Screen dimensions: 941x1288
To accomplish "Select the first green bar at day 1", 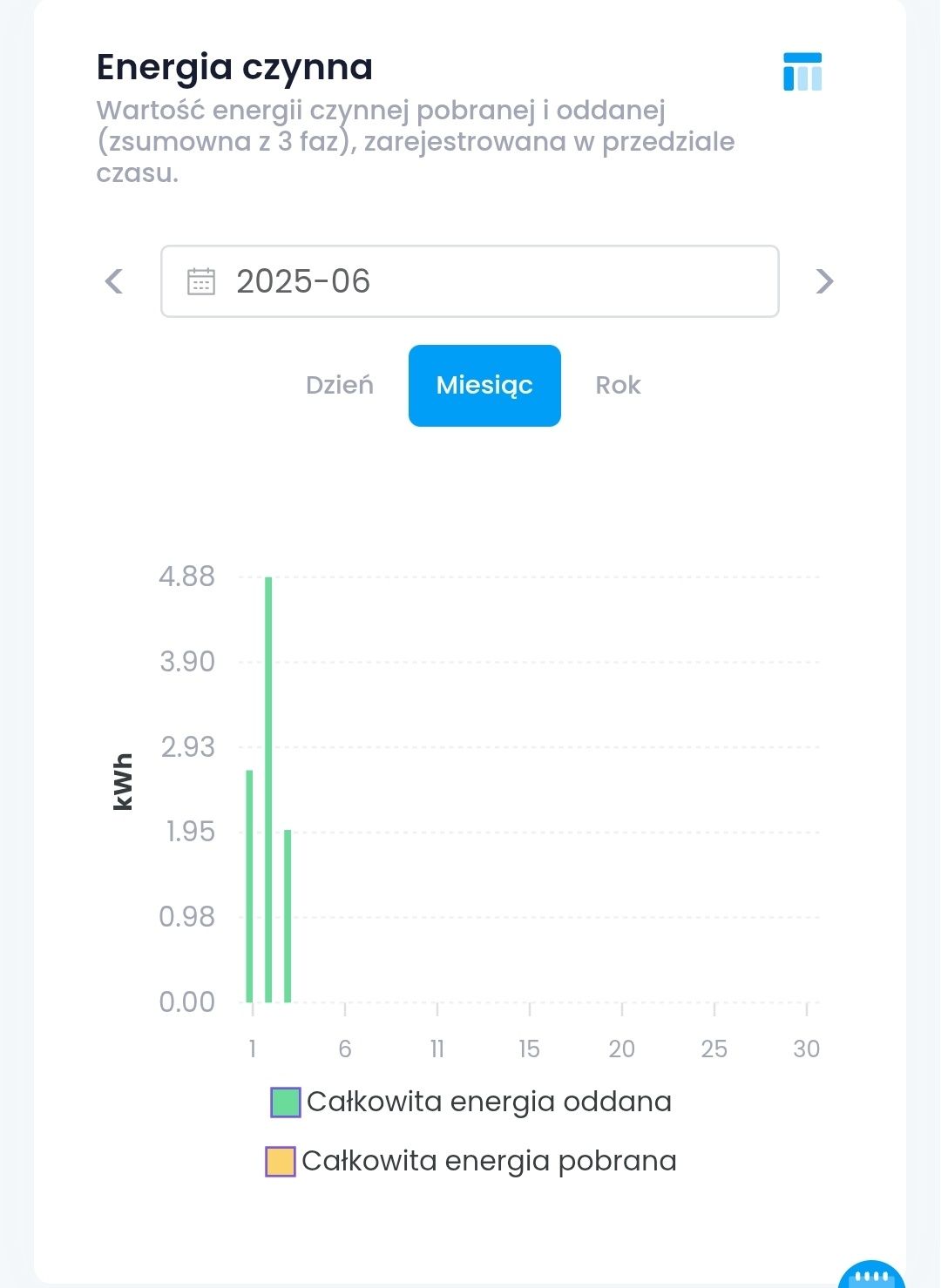I will pyautogui.click(x=249, y=886).
